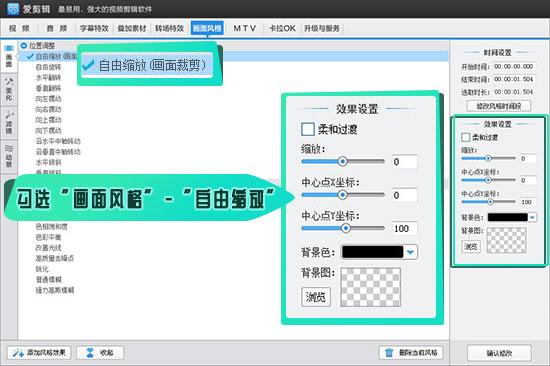Viewport: 550px width, 366px height.
Task: Toggle the enlarged 柔和过渡 checkbox
Action: (308, 129)
